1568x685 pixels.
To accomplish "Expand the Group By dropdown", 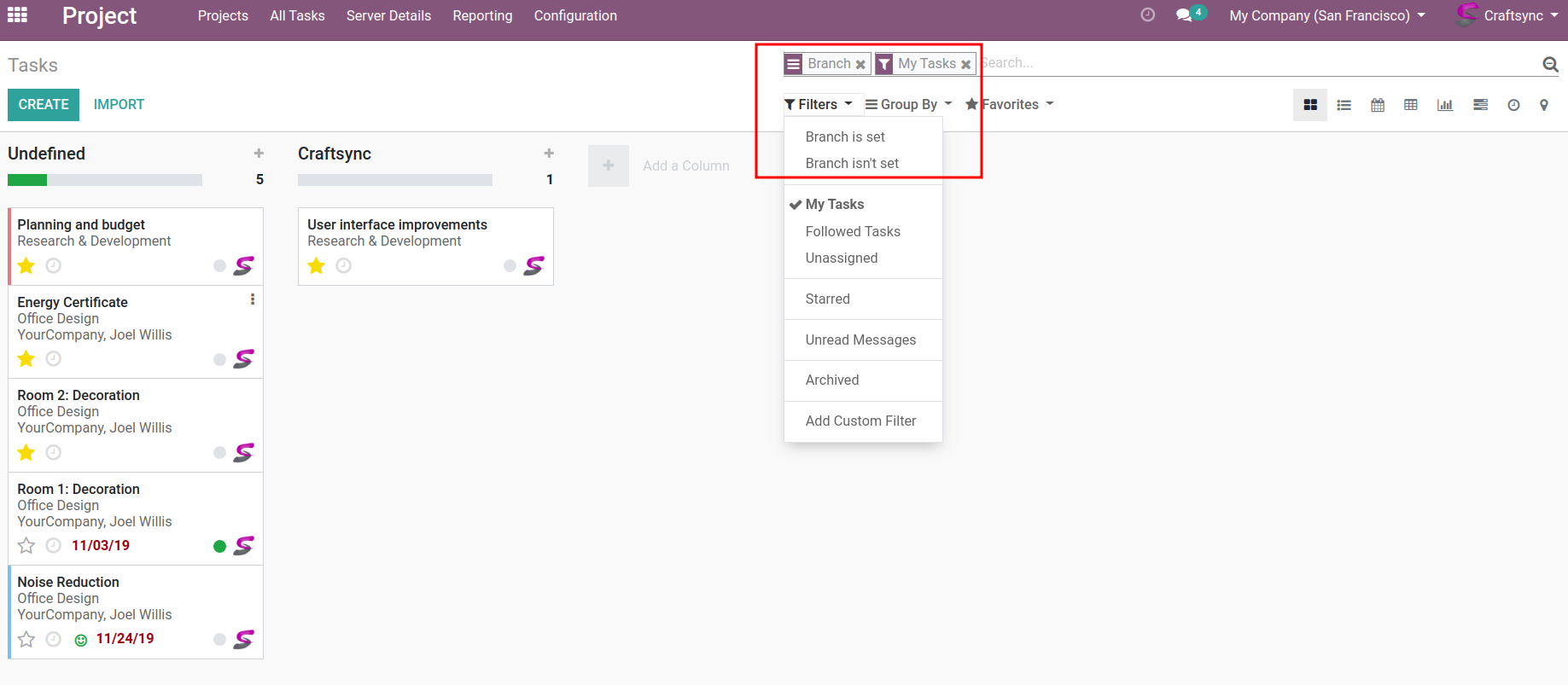I will click(x=908, y=104).
